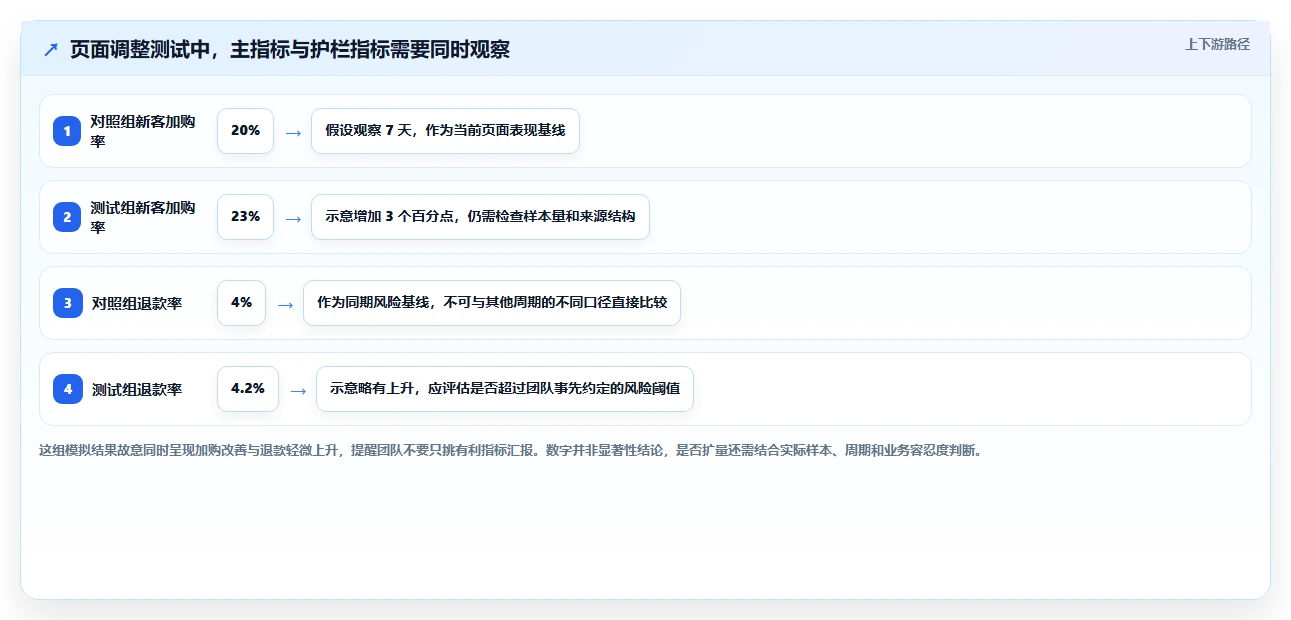Image resolution: width=1291 pixels, height=620 pixels.
Task: Click the note 假设观察 7 天，作为当前页面表现基线
Action: tap(445, 131)
